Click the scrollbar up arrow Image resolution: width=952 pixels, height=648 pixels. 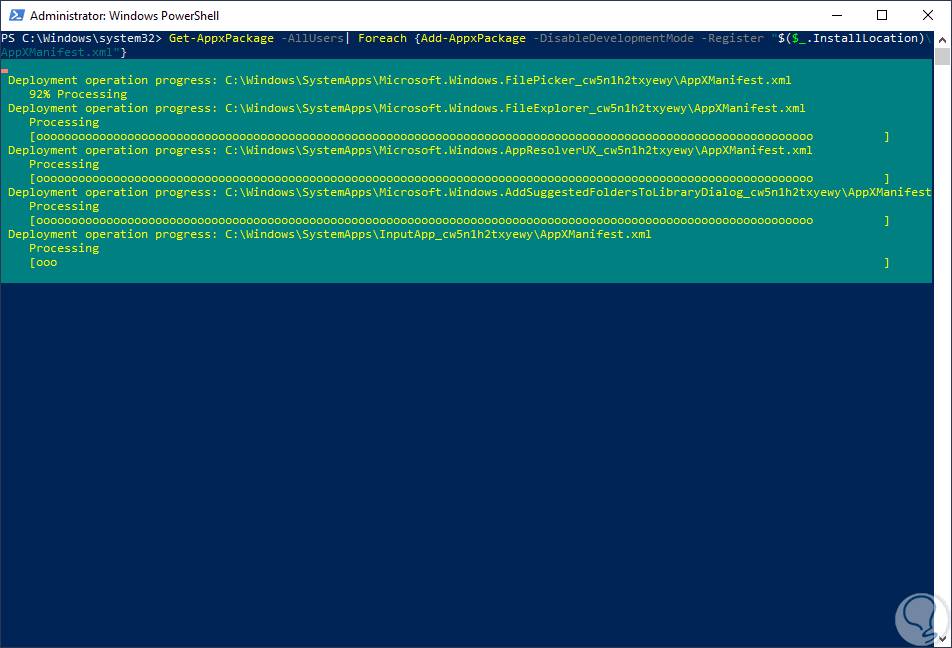pos(942,40)
